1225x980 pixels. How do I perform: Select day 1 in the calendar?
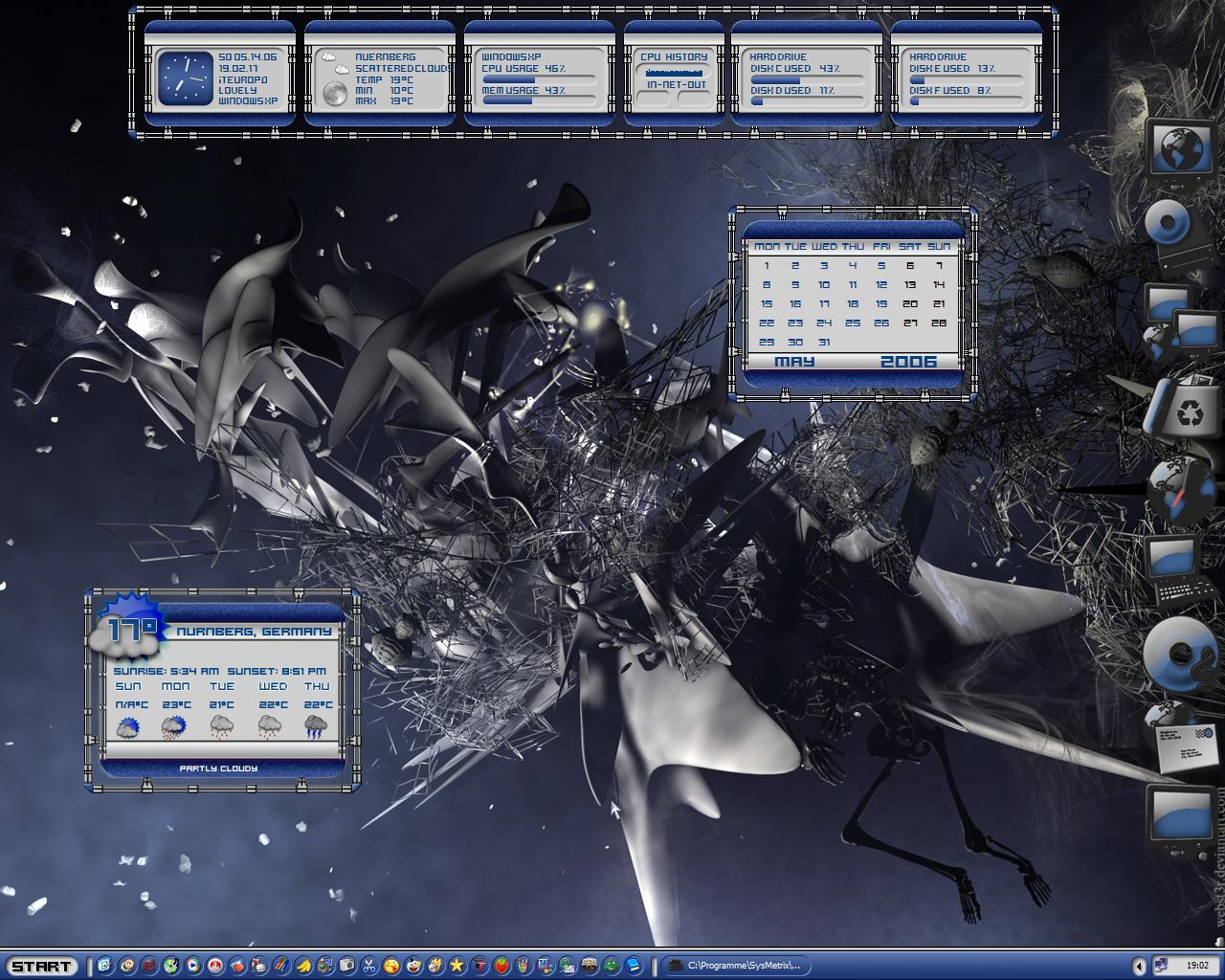coord(767,266)
